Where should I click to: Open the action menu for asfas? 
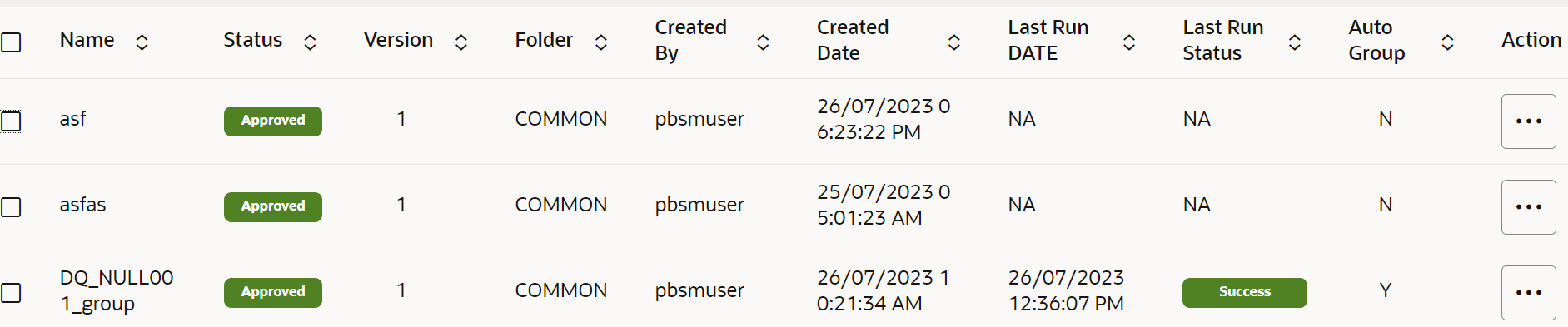point(1529,207)
